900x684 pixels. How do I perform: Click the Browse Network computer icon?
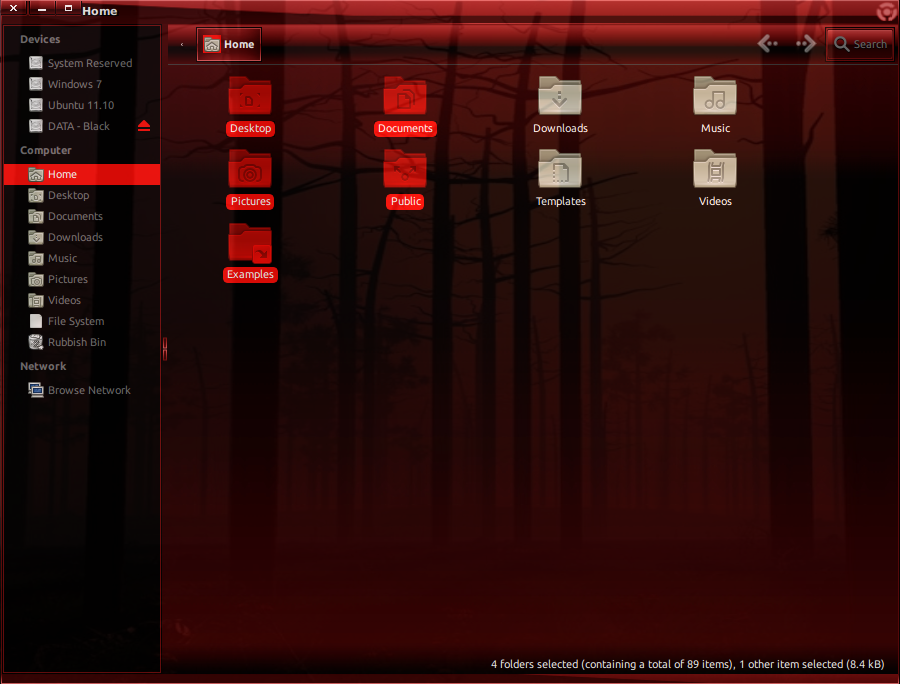[36, 390]
